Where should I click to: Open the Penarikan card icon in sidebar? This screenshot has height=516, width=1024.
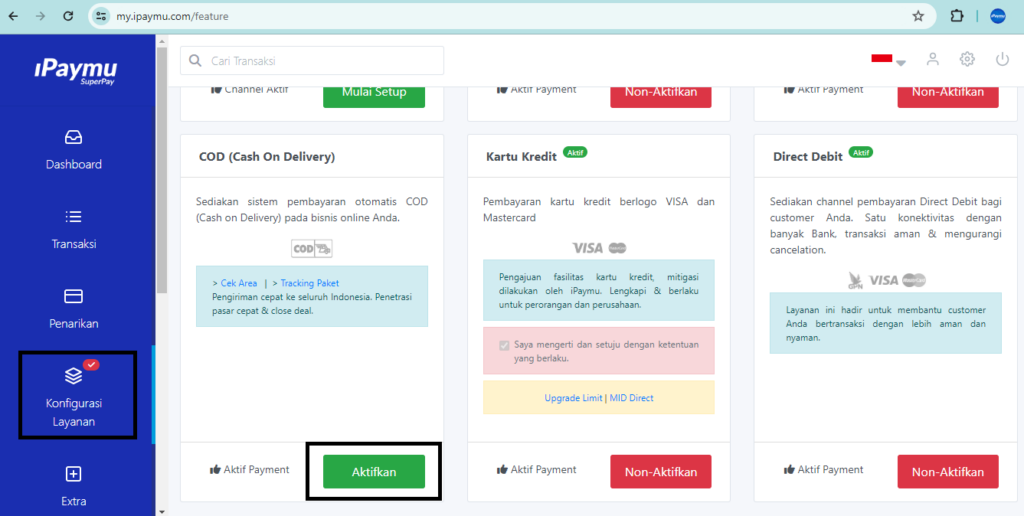click(x=73, y=296)
